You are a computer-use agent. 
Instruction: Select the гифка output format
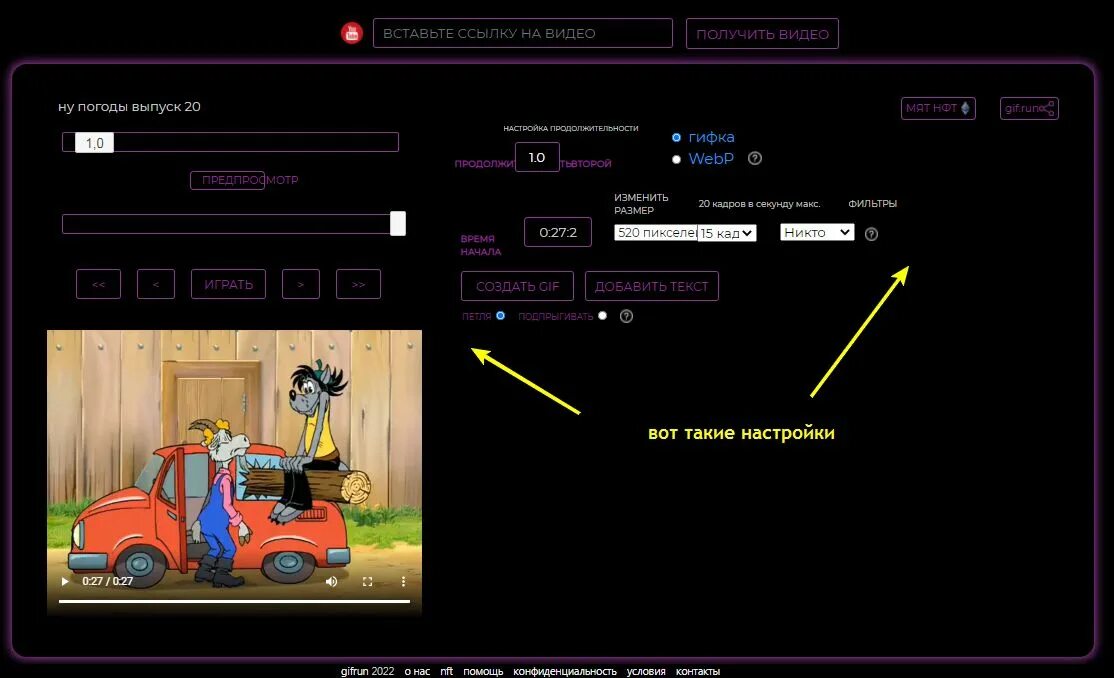pos(676,137)
